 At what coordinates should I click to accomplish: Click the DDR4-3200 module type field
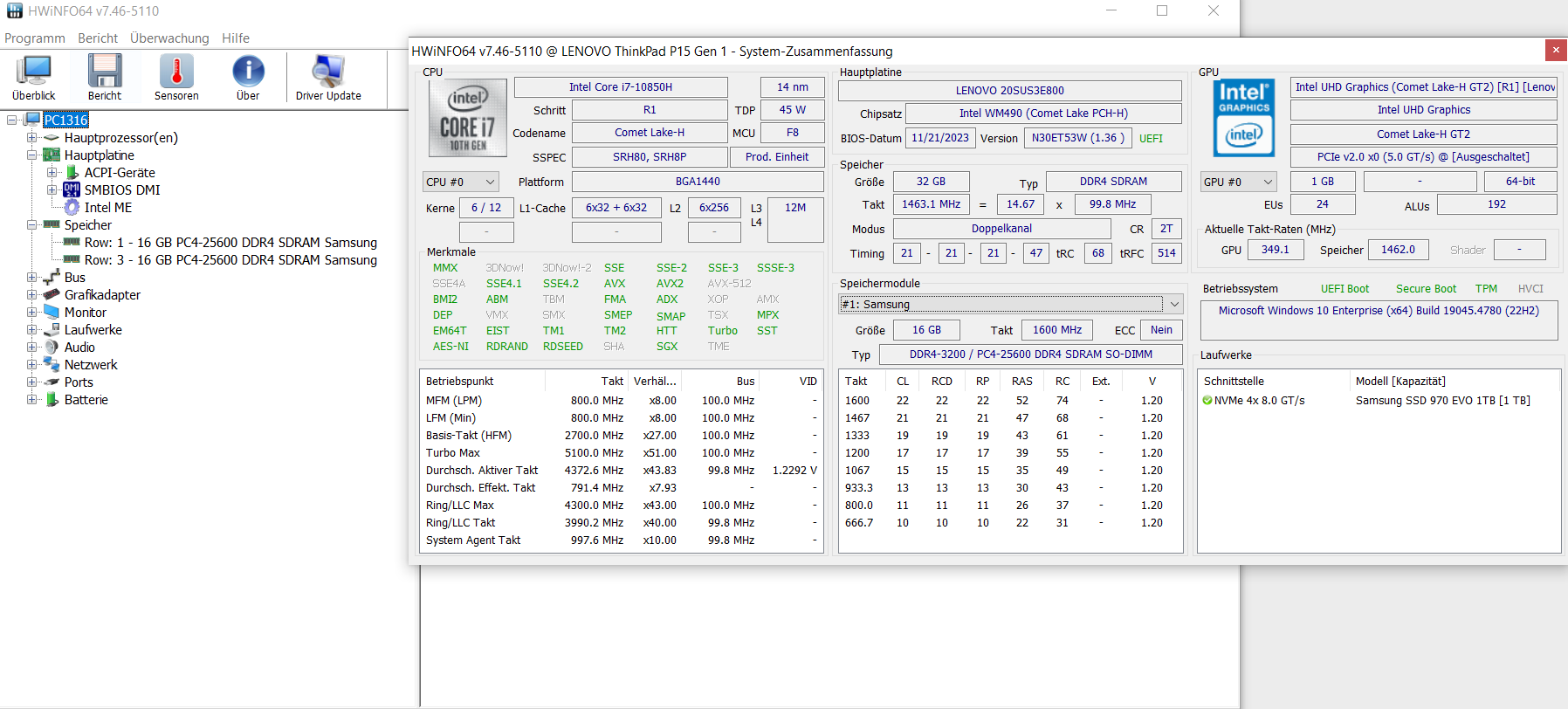1031,354
